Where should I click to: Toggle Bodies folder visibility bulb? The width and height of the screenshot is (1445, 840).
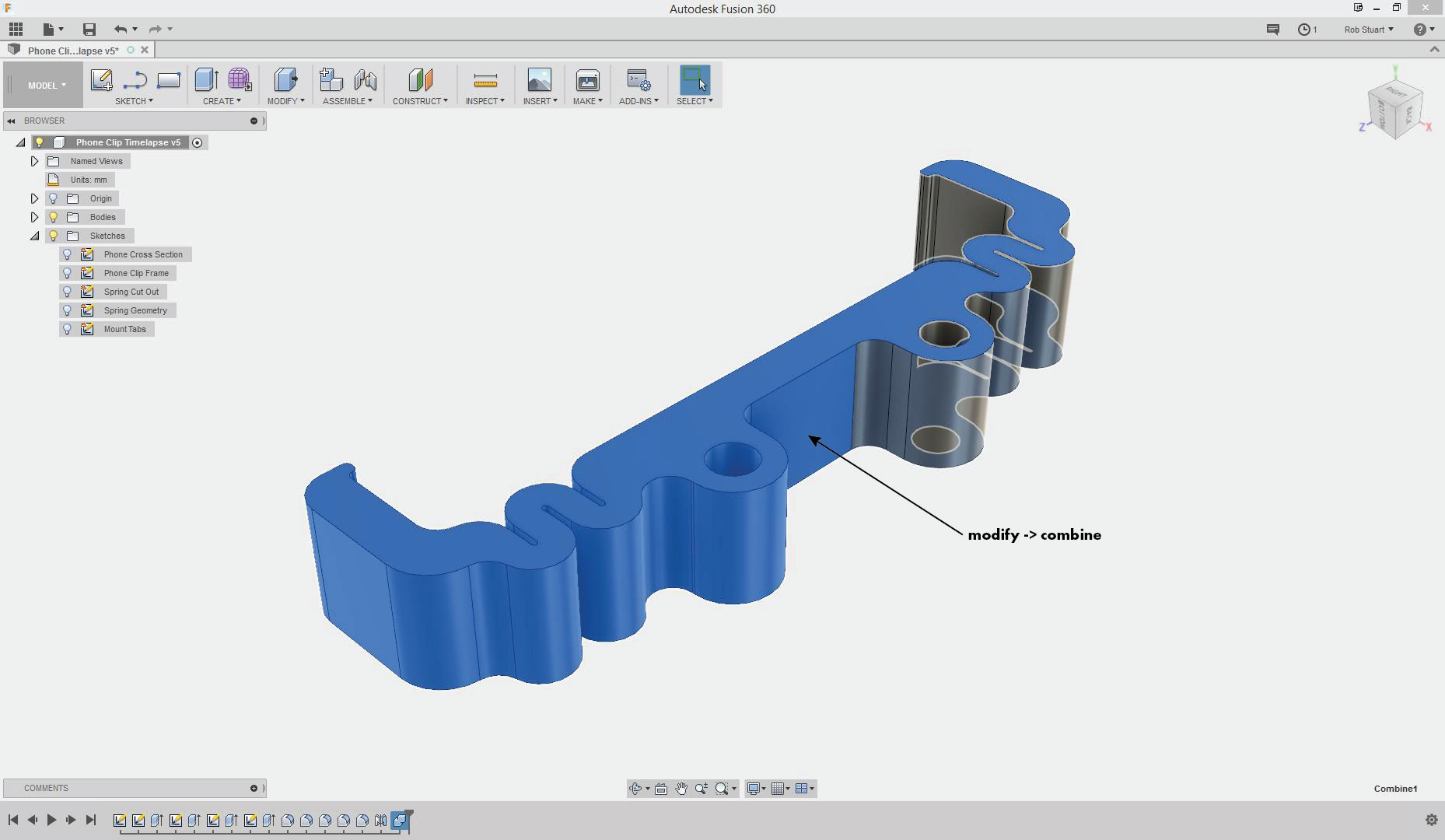pos(54,217)
